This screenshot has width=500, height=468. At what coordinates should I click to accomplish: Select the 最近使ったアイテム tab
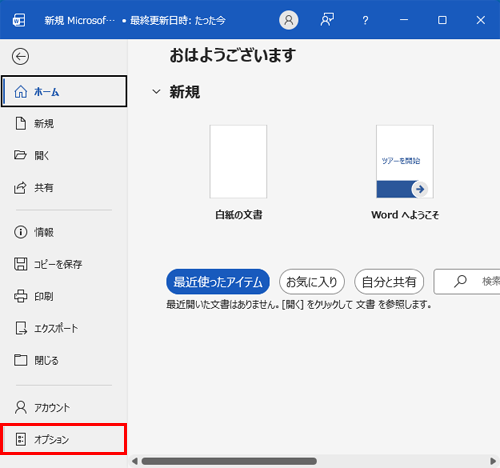click(218, 282)
